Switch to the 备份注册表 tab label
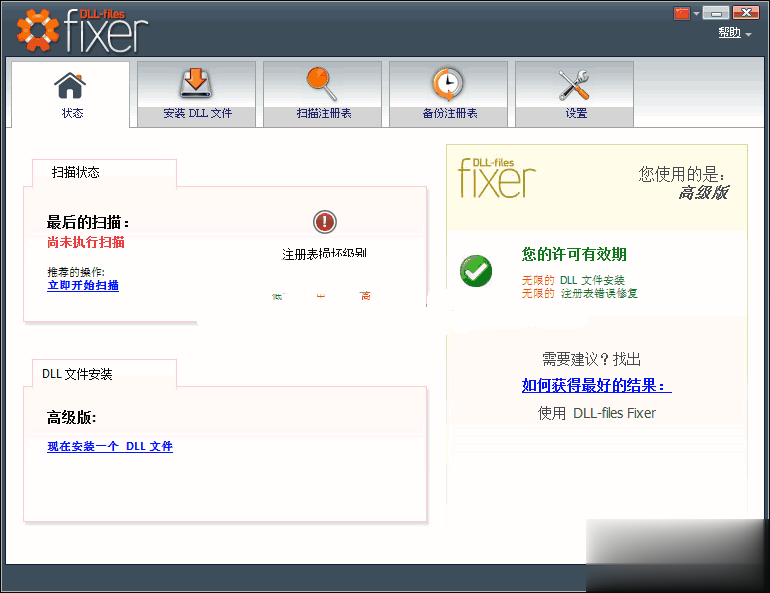 450,113
